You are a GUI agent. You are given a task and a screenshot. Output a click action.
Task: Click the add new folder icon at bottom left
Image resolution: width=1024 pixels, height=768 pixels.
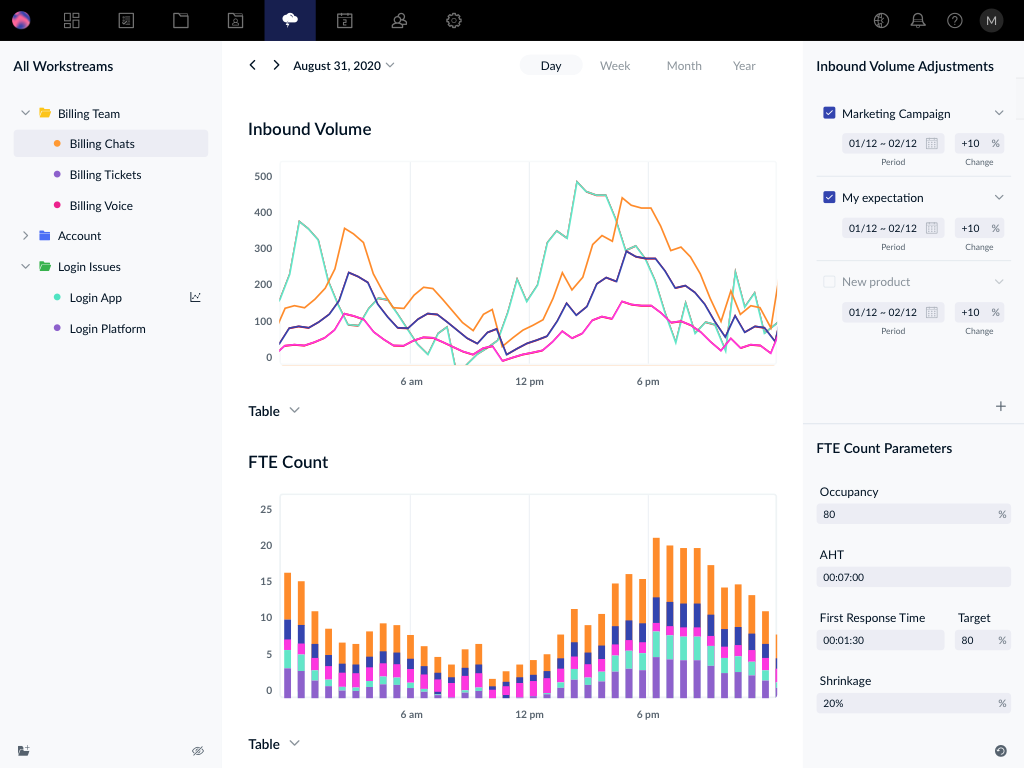pyautogui.click(x=23, y=751)
